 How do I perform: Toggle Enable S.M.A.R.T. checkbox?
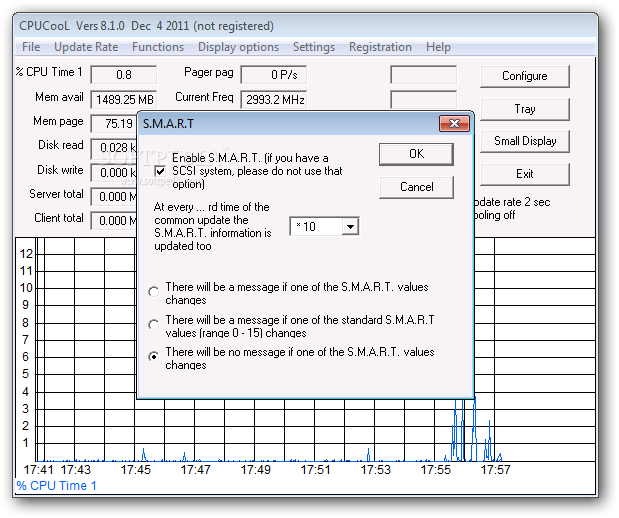pos(160,171)
